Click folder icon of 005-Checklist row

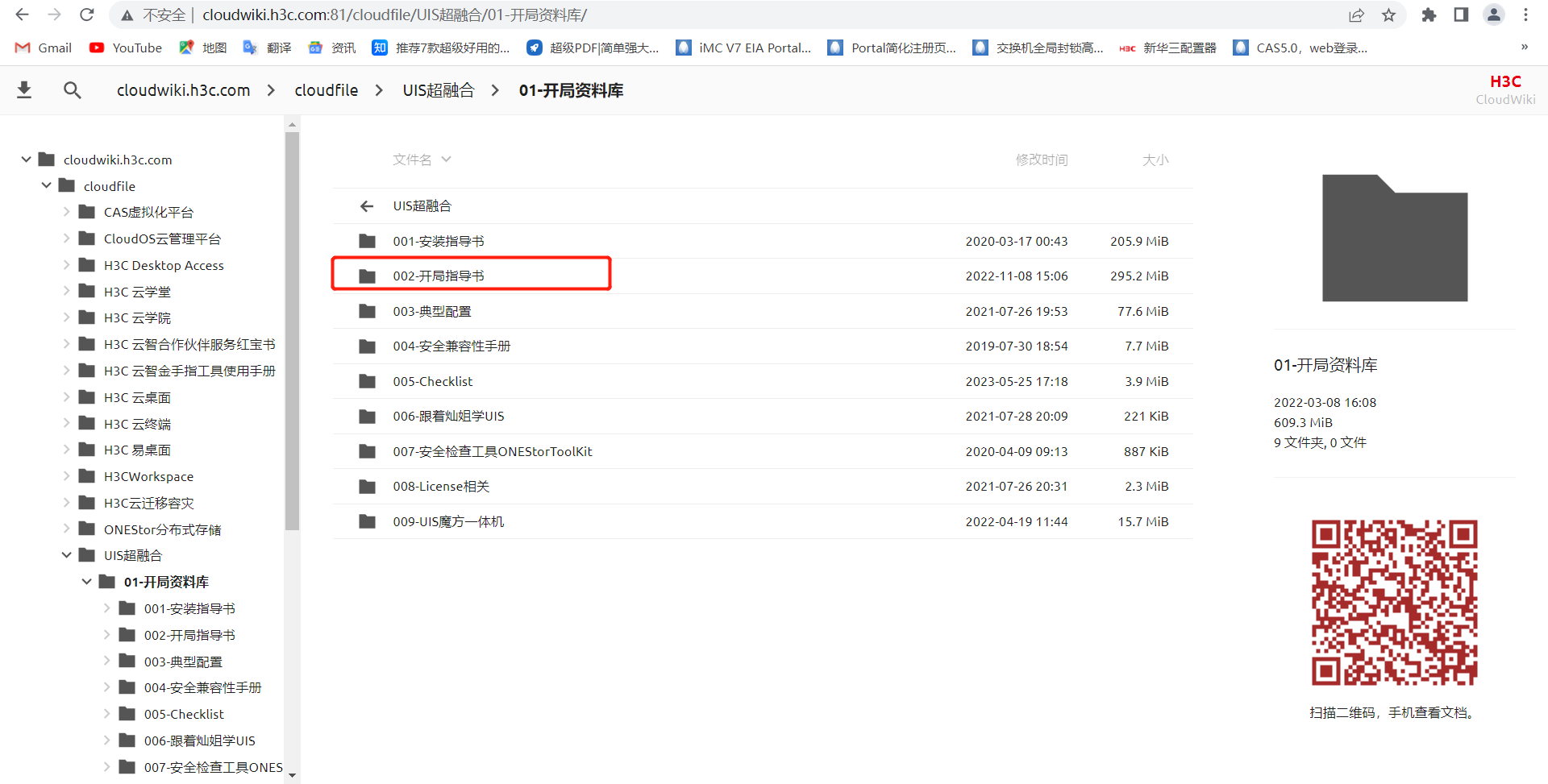(367, 381)
